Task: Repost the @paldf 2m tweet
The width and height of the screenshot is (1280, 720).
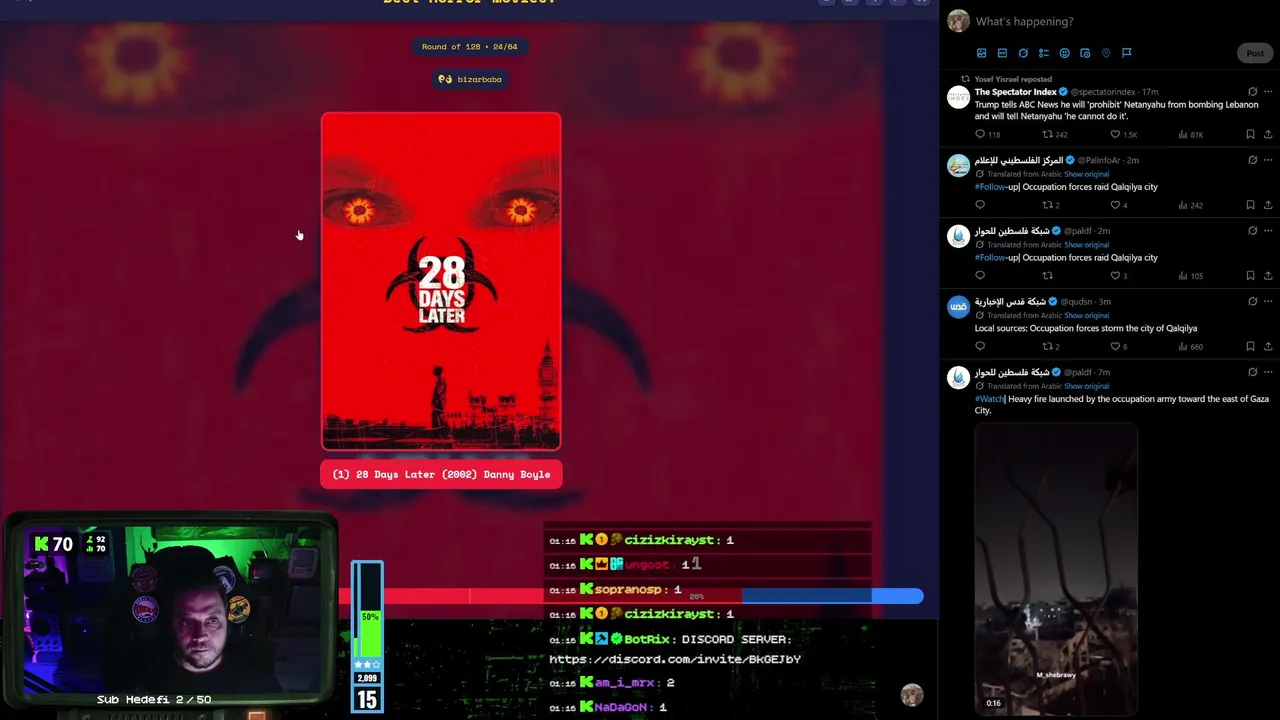Action: (1048, 276)
